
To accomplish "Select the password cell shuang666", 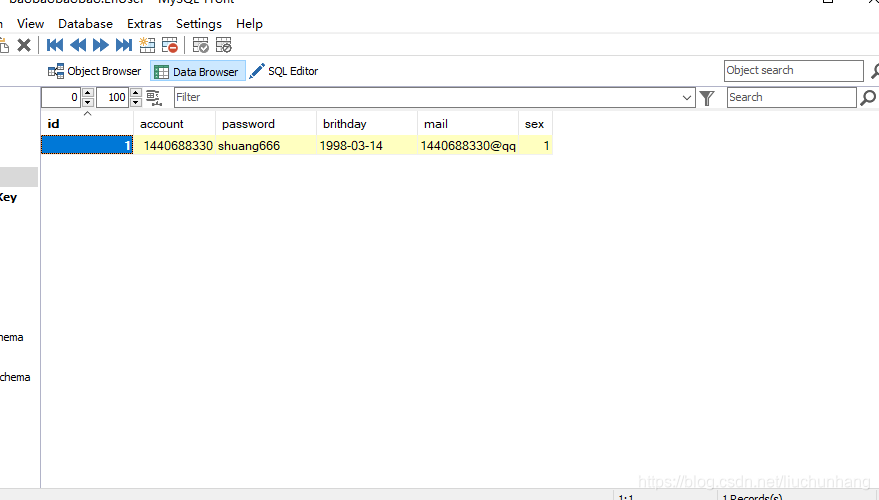I will tap(266, 145).
